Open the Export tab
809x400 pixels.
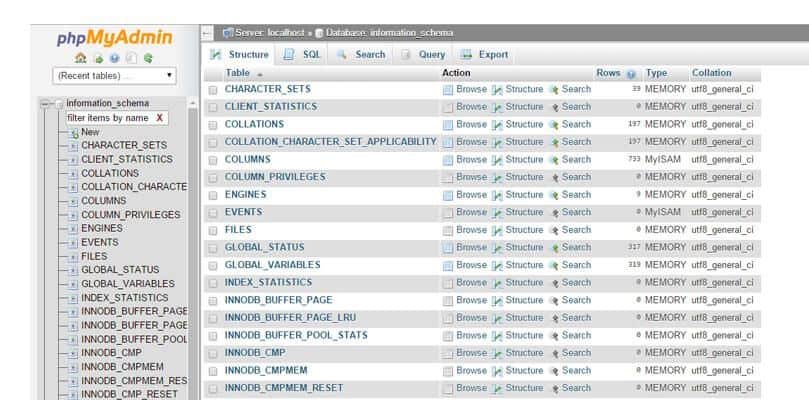tap(484, 55)
